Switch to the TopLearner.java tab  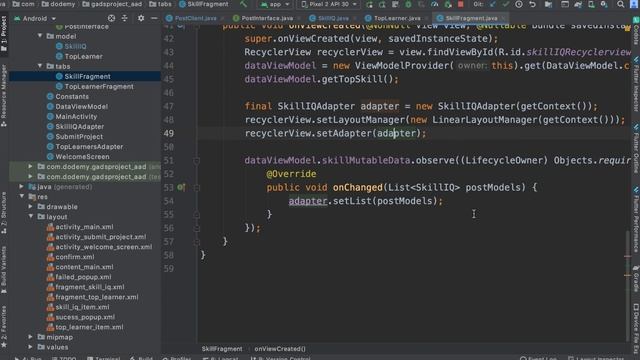(396, 18)
